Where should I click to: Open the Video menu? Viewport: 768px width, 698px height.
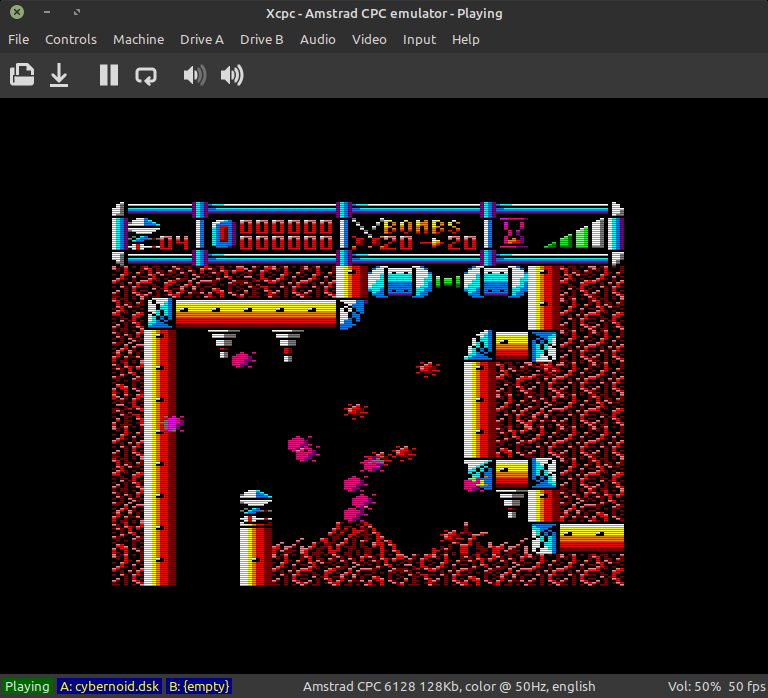[369, 39]
